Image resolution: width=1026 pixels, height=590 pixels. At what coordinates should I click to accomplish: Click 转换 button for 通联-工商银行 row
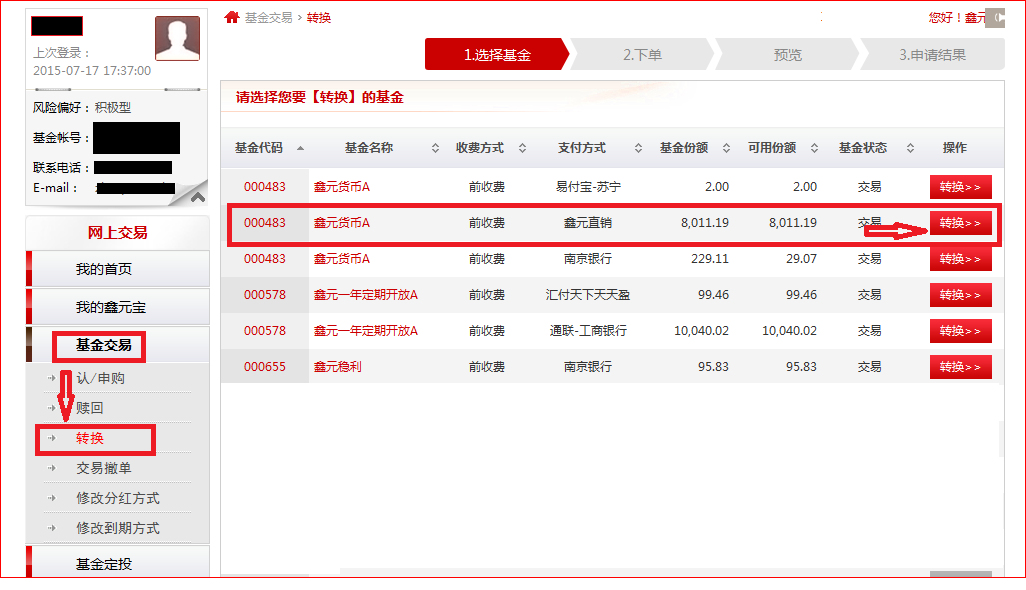[961, 331]
